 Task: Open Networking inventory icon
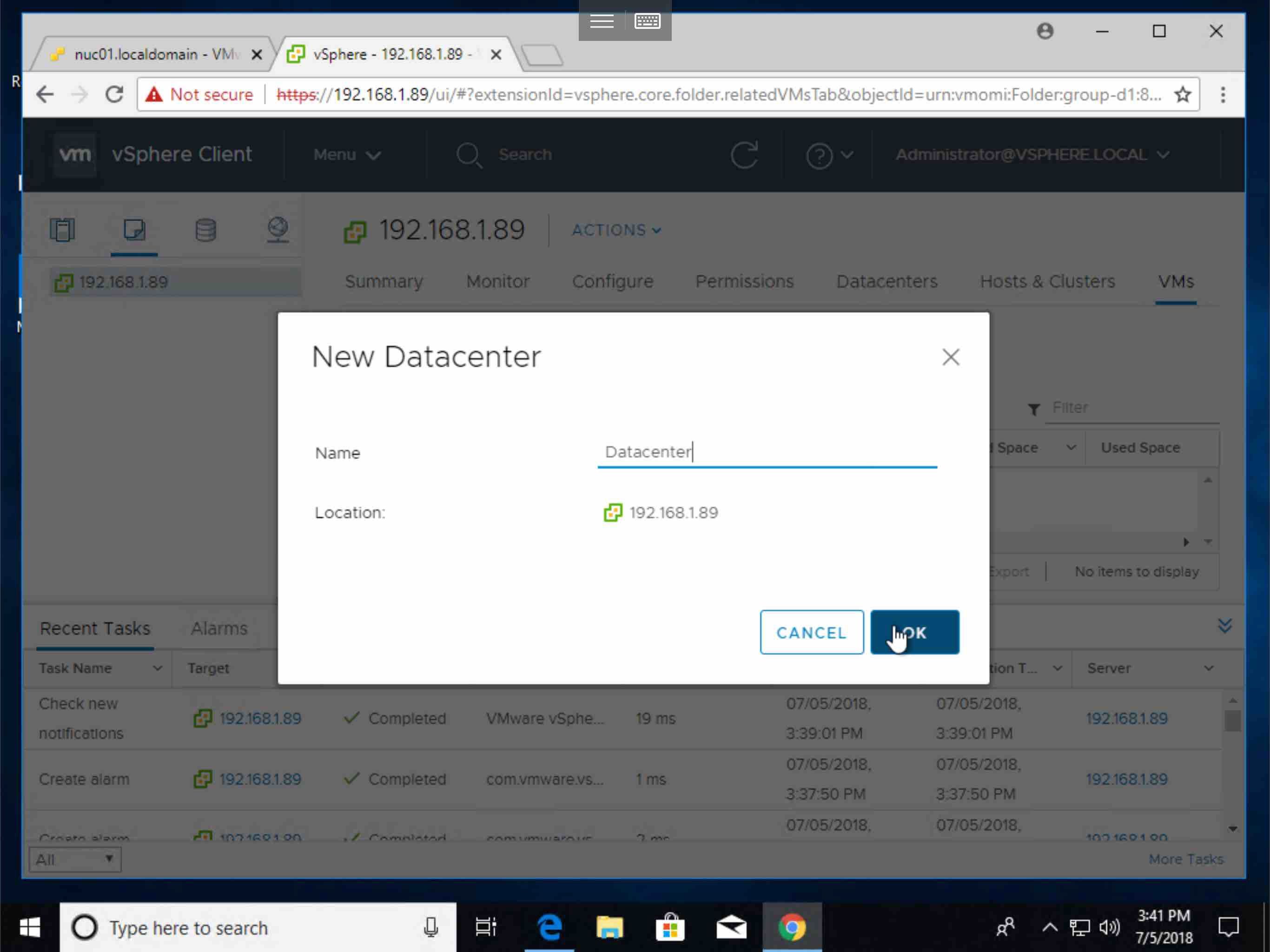[278, 230]
